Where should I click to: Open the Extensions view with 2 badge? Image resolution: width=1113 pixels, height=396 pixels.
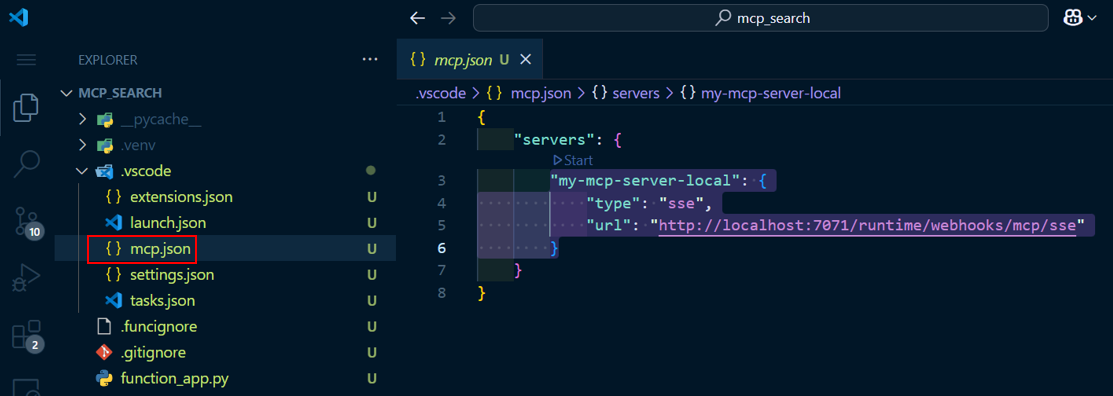tap(27, 337)
